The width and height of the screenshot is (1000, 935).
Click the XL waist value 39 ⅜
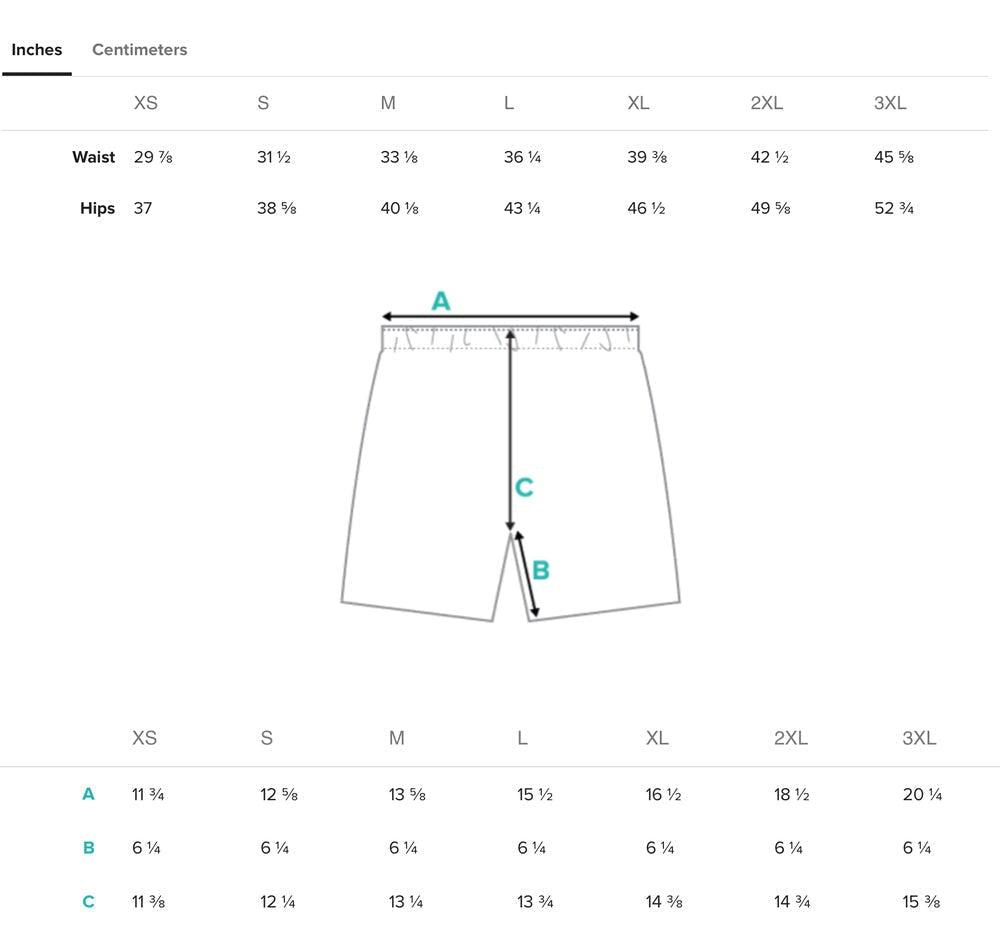pos(647,157)
